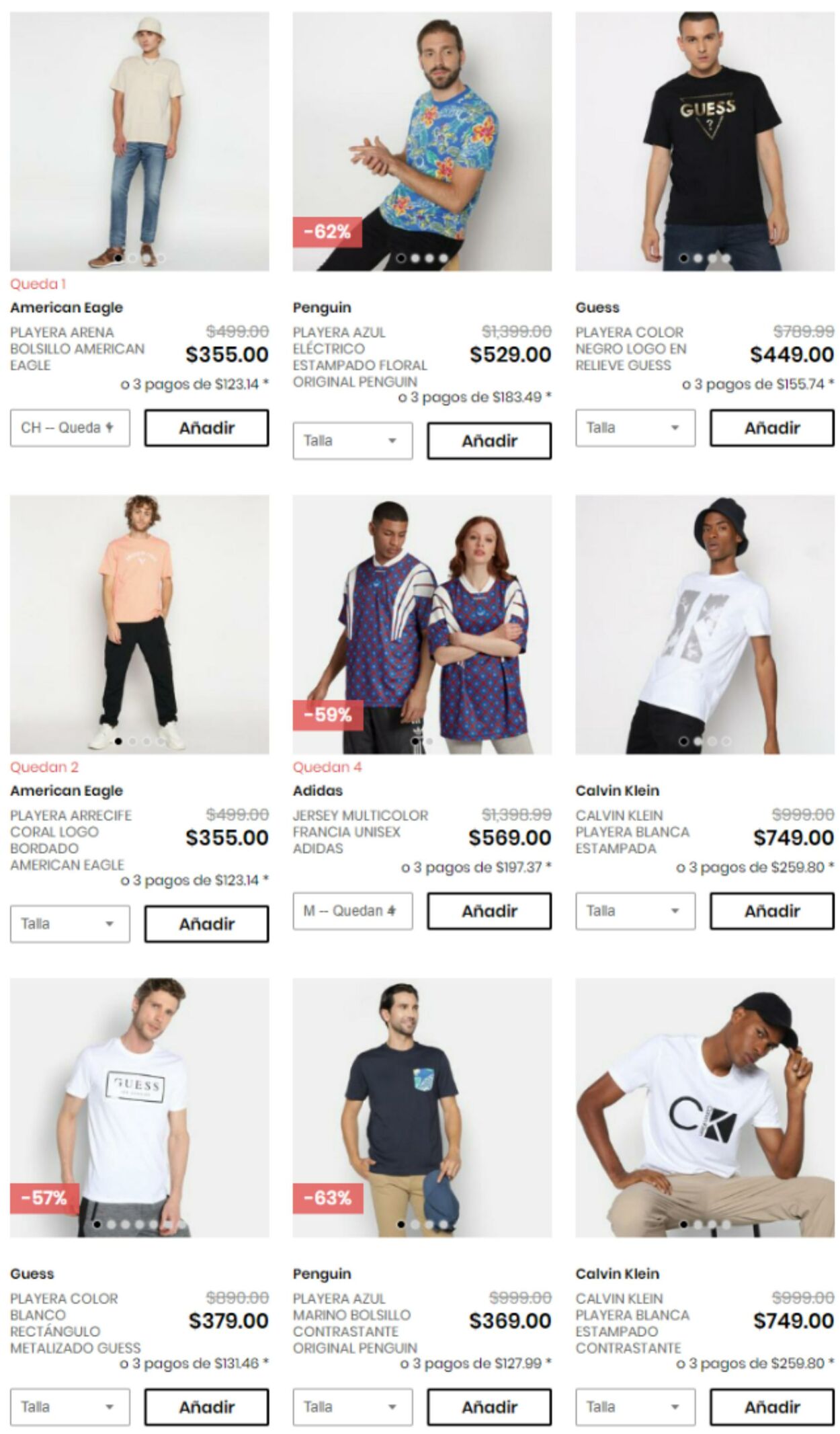This screenshot has width=840, height=1434.
Task: Open the Calvin Klein white printed shirt photo
Action: (705, 625)
